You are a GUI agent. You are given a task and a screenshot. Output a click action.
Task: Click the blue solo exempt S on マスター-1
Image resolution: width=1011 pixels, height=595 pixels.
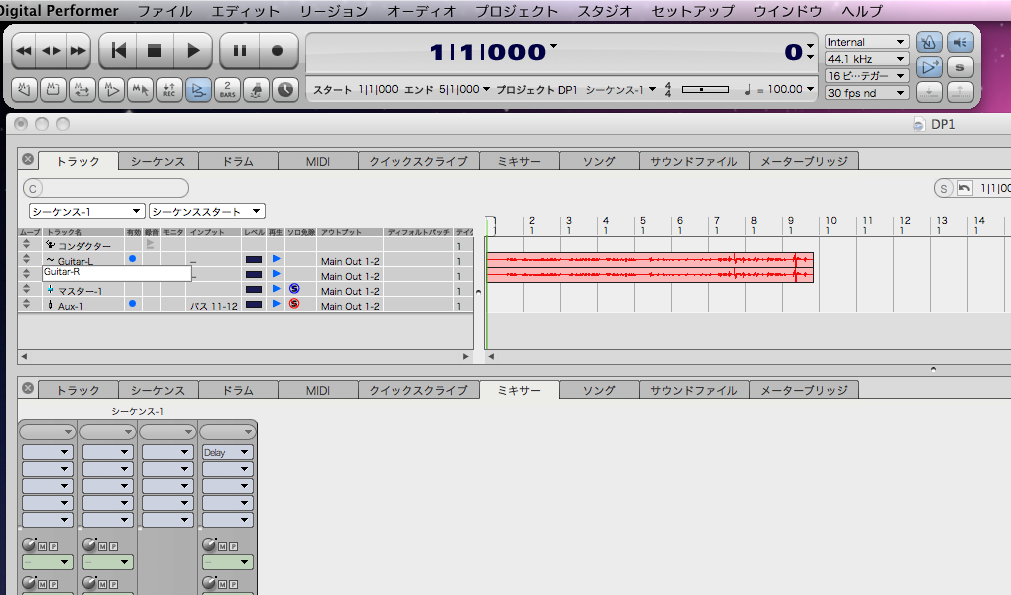tap(294, 288)
